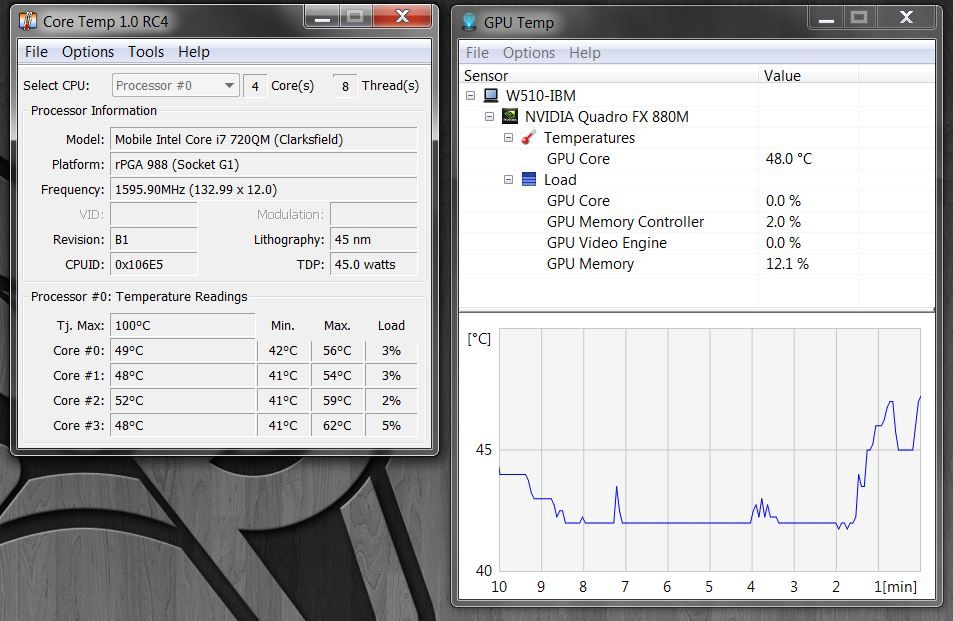
Task: Close the GPU Temp window
Action: click(906, 17)
